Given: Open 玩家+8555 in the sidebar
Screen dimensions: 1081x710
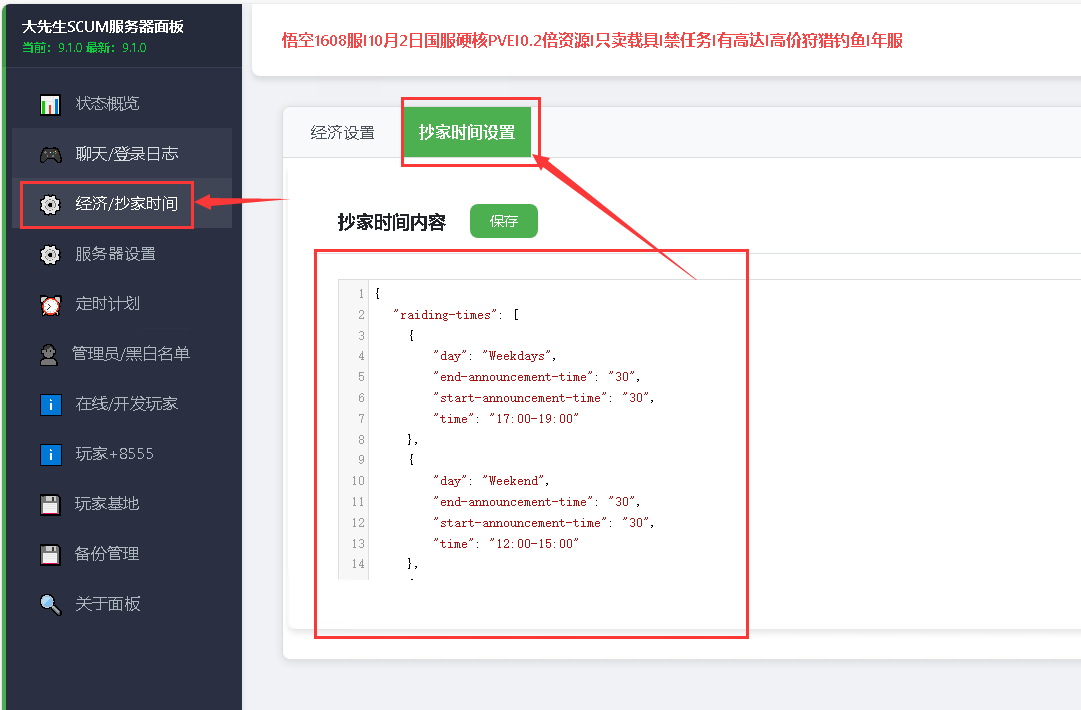Looking at the screenshot, I should pyautogui.click(x=114, y=454).
